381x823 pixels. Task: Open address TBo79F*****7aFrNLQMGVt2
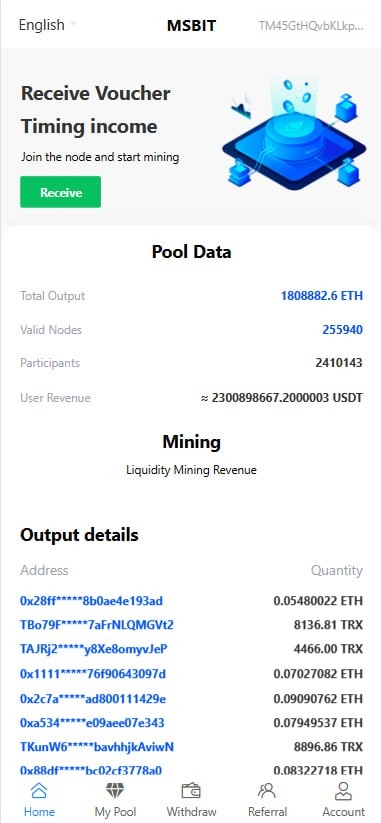coord(97,625)
